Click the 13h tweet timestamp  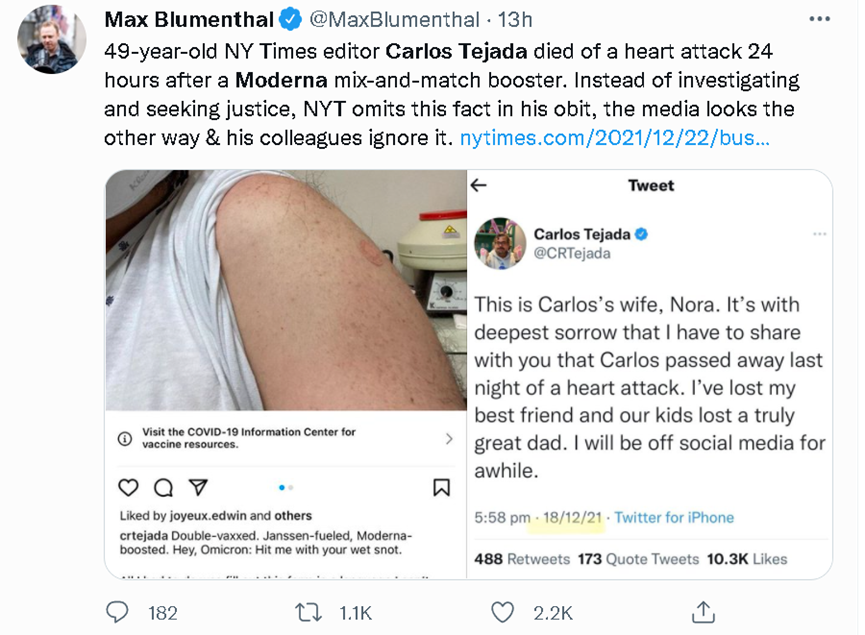[516, 20]
